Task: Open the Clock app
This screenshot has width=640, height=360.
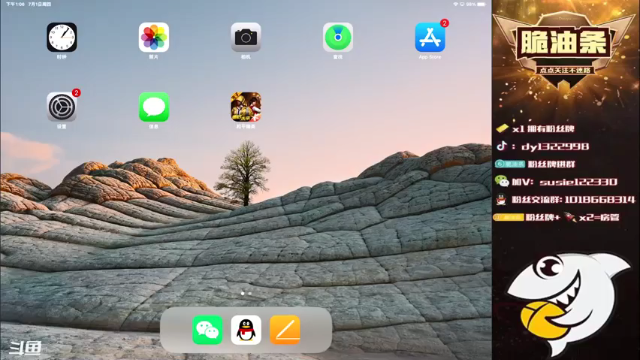Action: coord(62,37)
